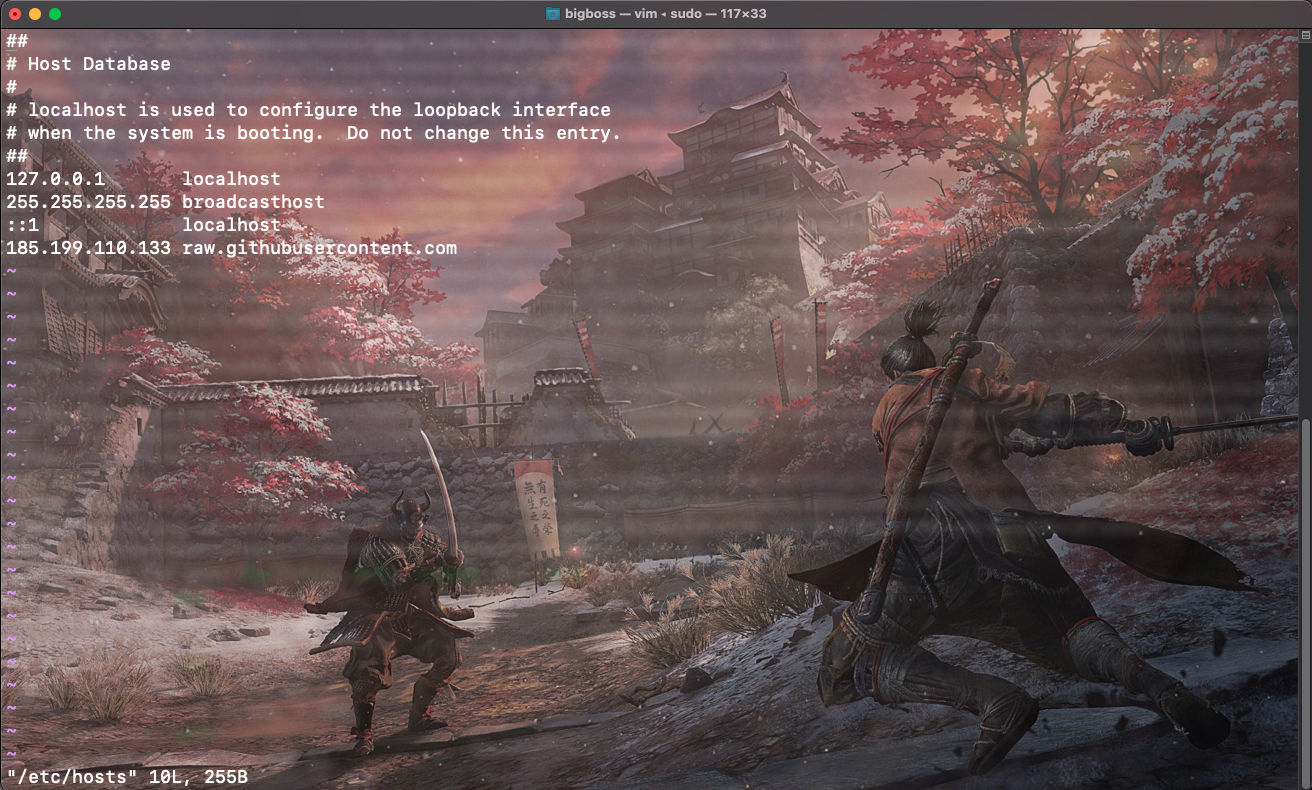Click 'localhost' on the 127.0.0.1 line
The height and width of the screenshot is (790, 1312).
click(x=231, y=179)
